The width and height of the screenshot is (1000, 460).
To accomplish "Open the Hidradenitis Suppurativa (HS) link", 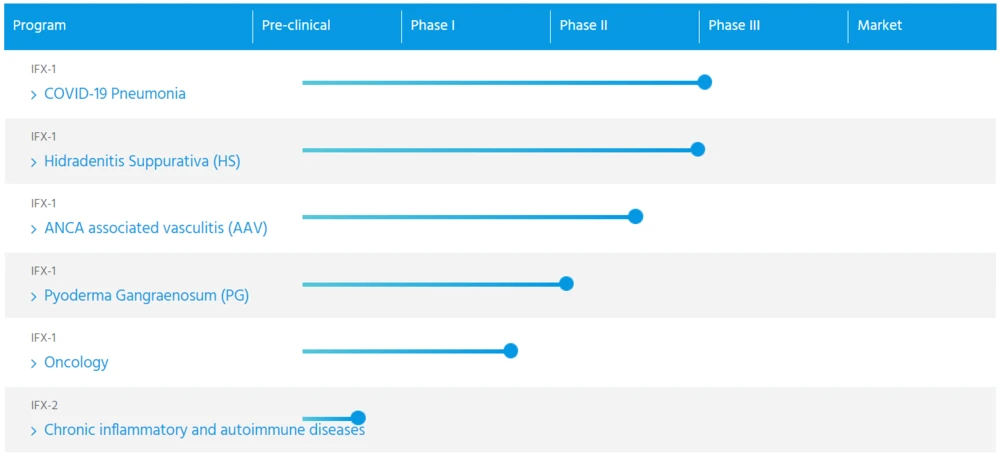I will [142, 161].
